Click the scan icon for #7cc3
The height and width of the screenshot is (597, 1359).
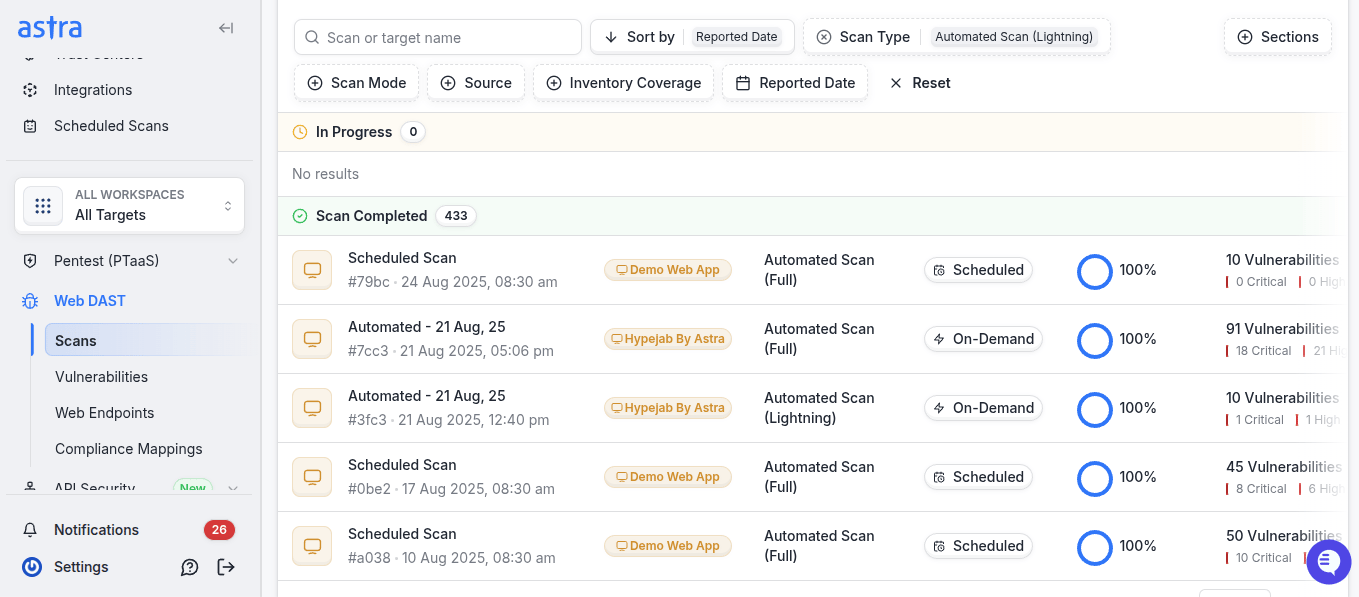click(312, 339)
